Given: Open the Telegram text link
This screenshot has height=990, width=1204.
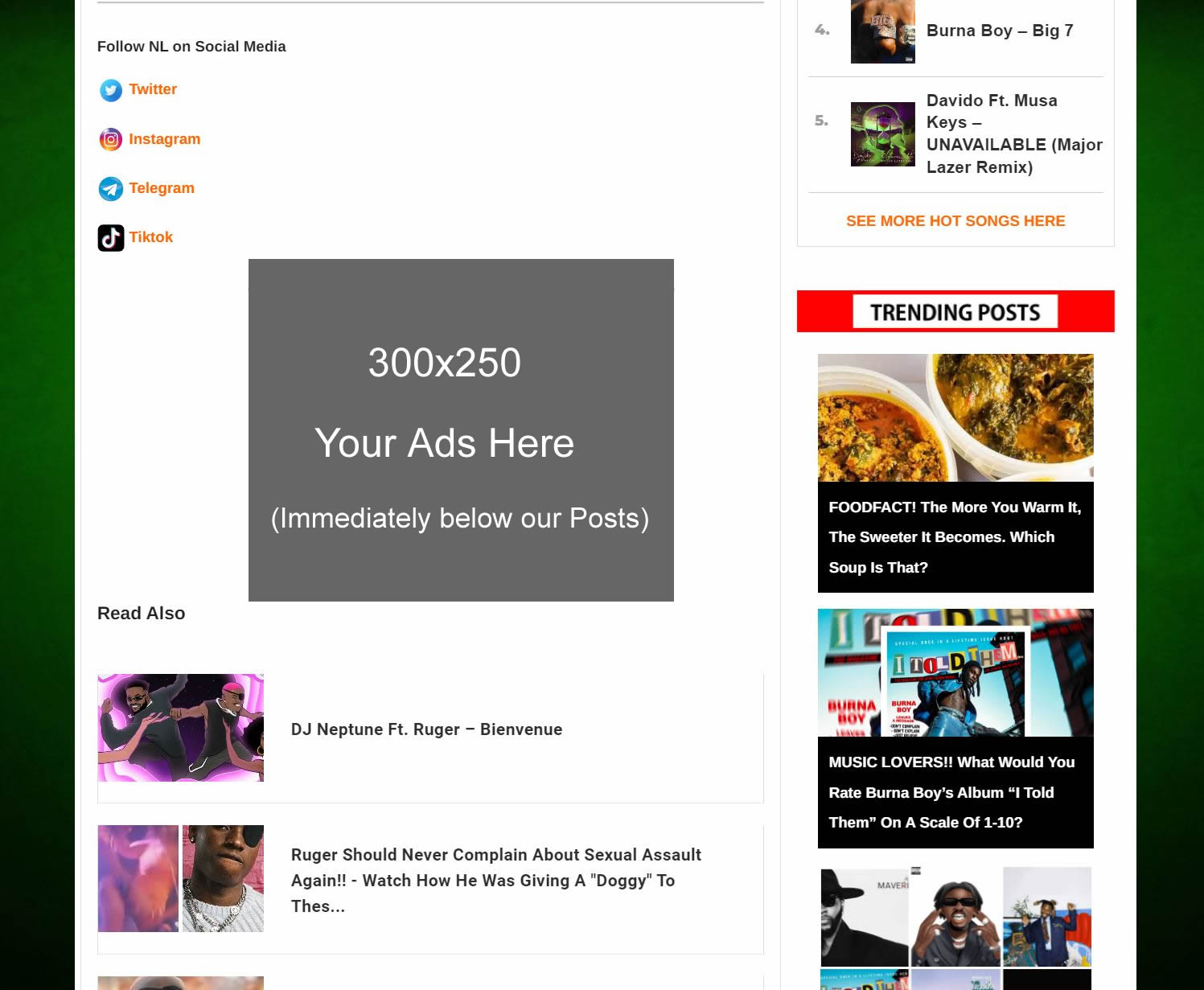Looking at the screenshot, I should [162, 188].
